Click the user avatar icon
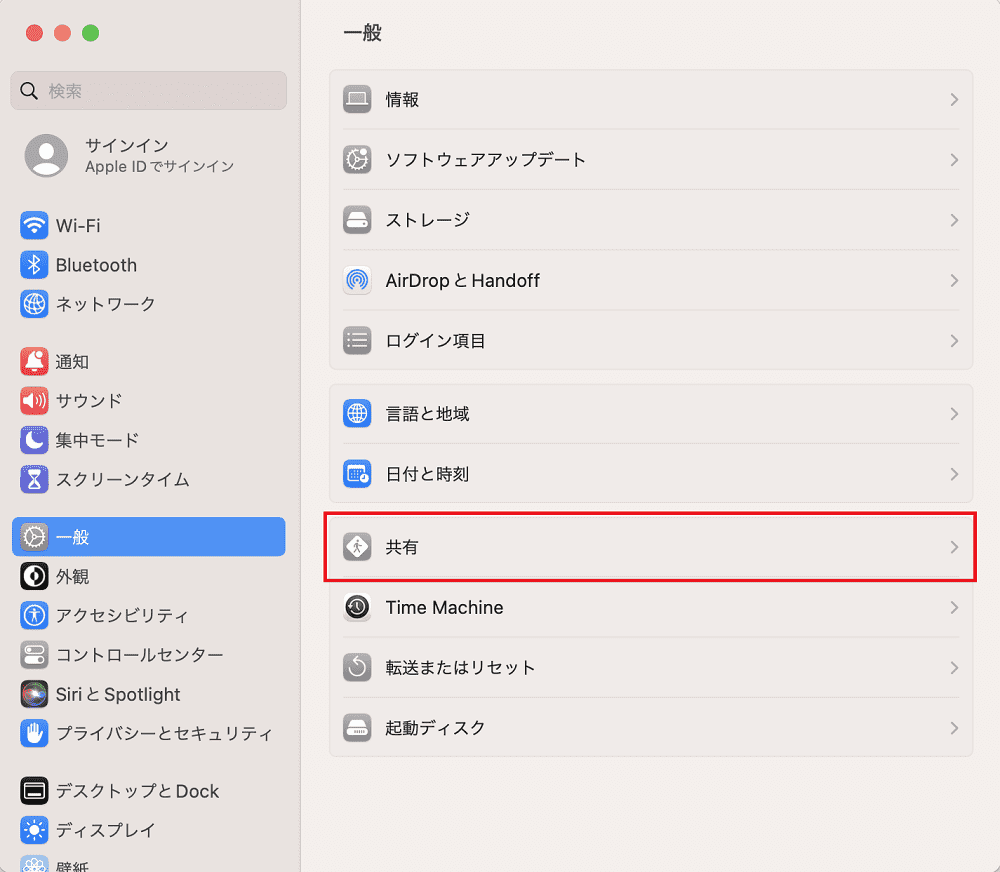1000x872 pixels. click(x=47, y=155)
